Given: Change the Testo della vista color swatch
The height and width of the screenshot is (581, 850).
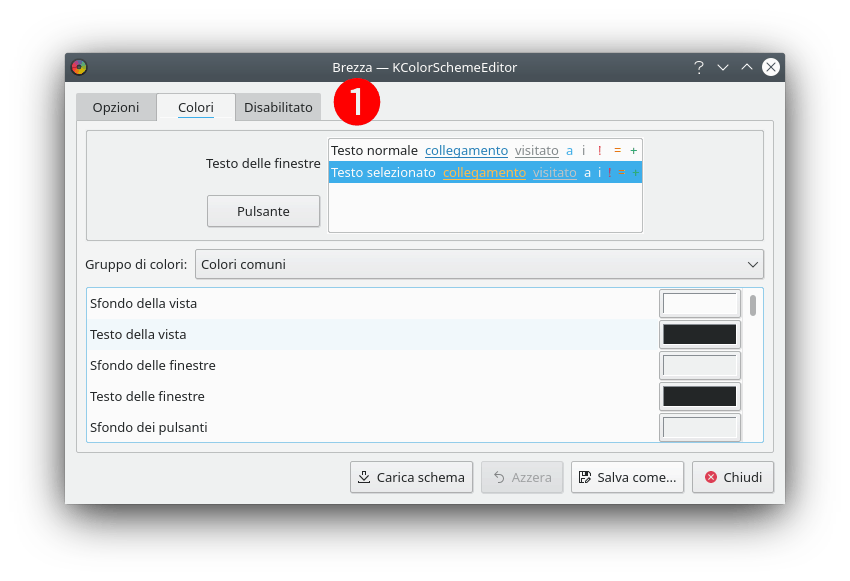Looking at the screenshot, I should 700,335.
